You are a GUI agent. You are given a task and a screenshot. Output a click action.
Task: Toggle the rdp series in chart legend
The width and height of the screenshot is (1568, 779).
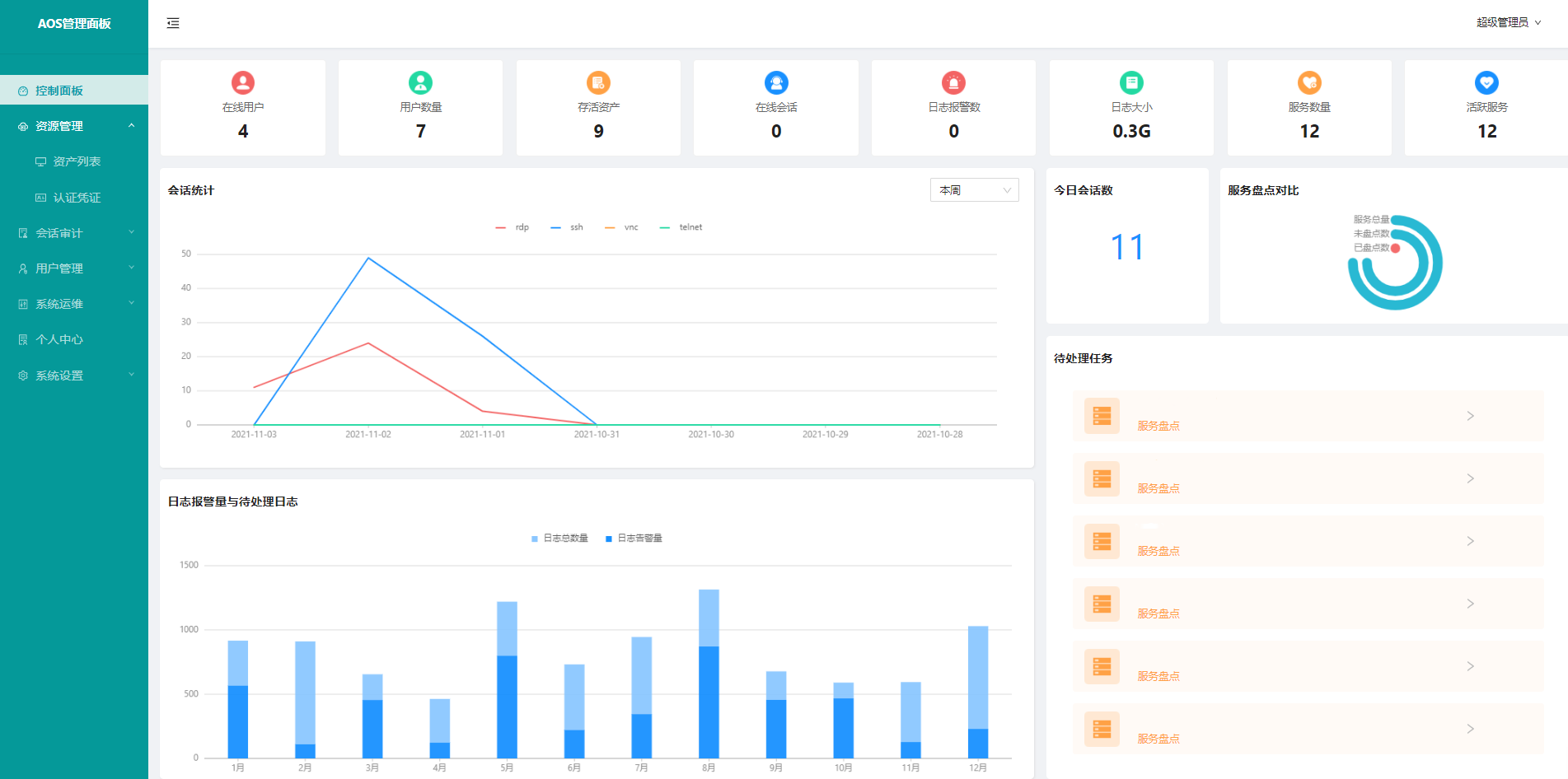(513, 227)
